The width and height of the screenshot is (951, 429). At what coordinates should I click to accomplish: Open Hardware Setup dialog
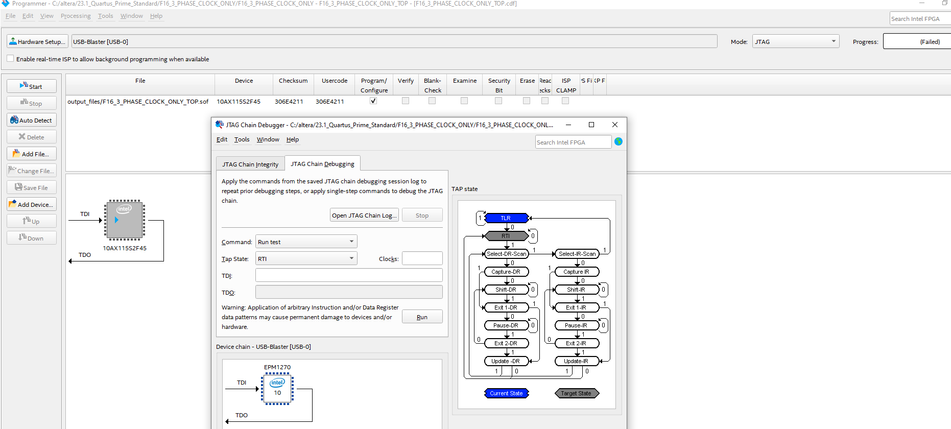[37, 42]
